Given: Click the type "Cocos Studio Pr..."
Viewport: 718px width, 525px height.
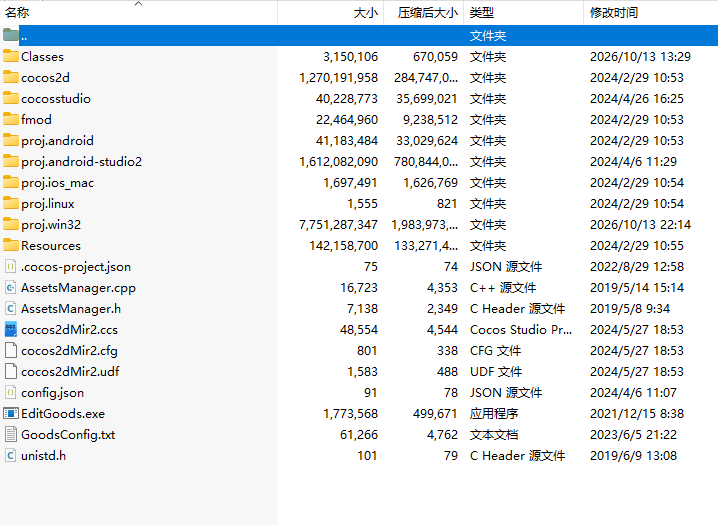Looking at the screenshot, I should tap(521, 330).
